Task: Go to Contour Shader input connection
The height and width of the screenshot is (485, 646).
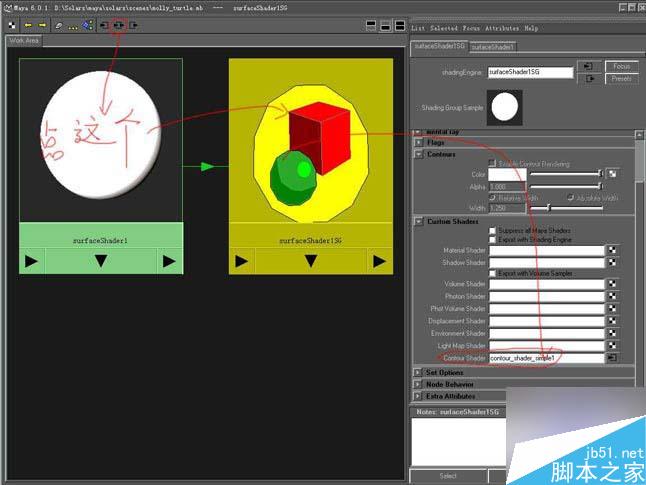Action: tap(612, 358)
